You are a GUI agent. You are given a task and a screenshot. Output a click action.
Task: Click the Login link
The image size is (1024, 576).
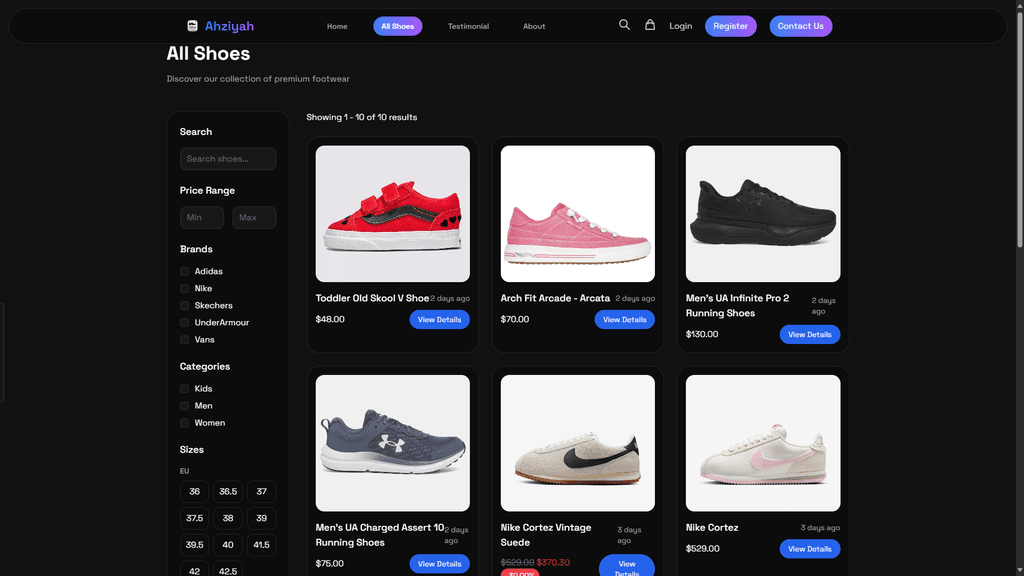pyautogui.click(x=680, y=26)
